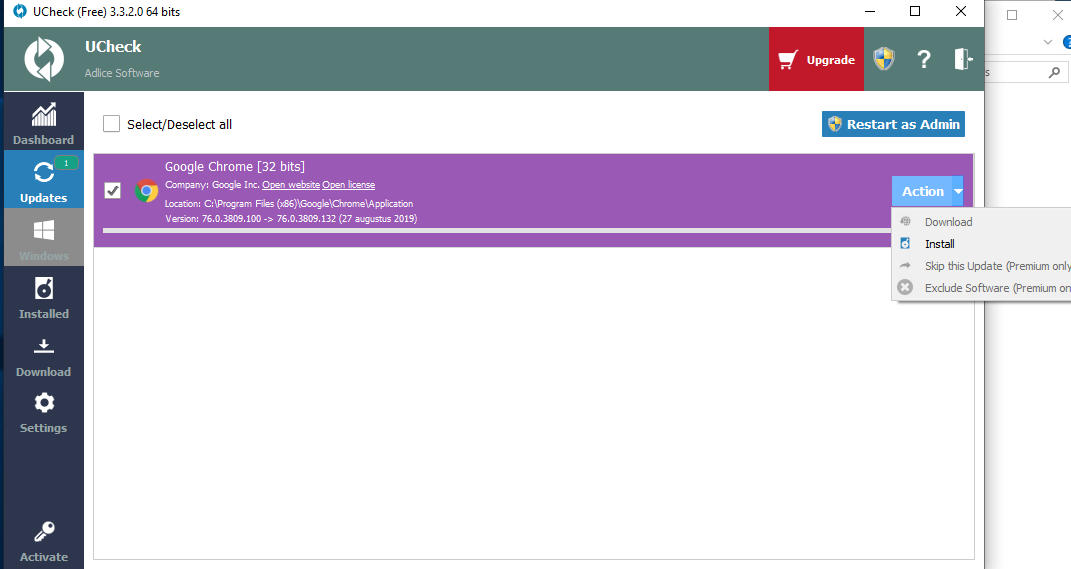Uncheck the Google Chrome update checkbox
Screen dimensions: 1071x569
coord(113,191)
